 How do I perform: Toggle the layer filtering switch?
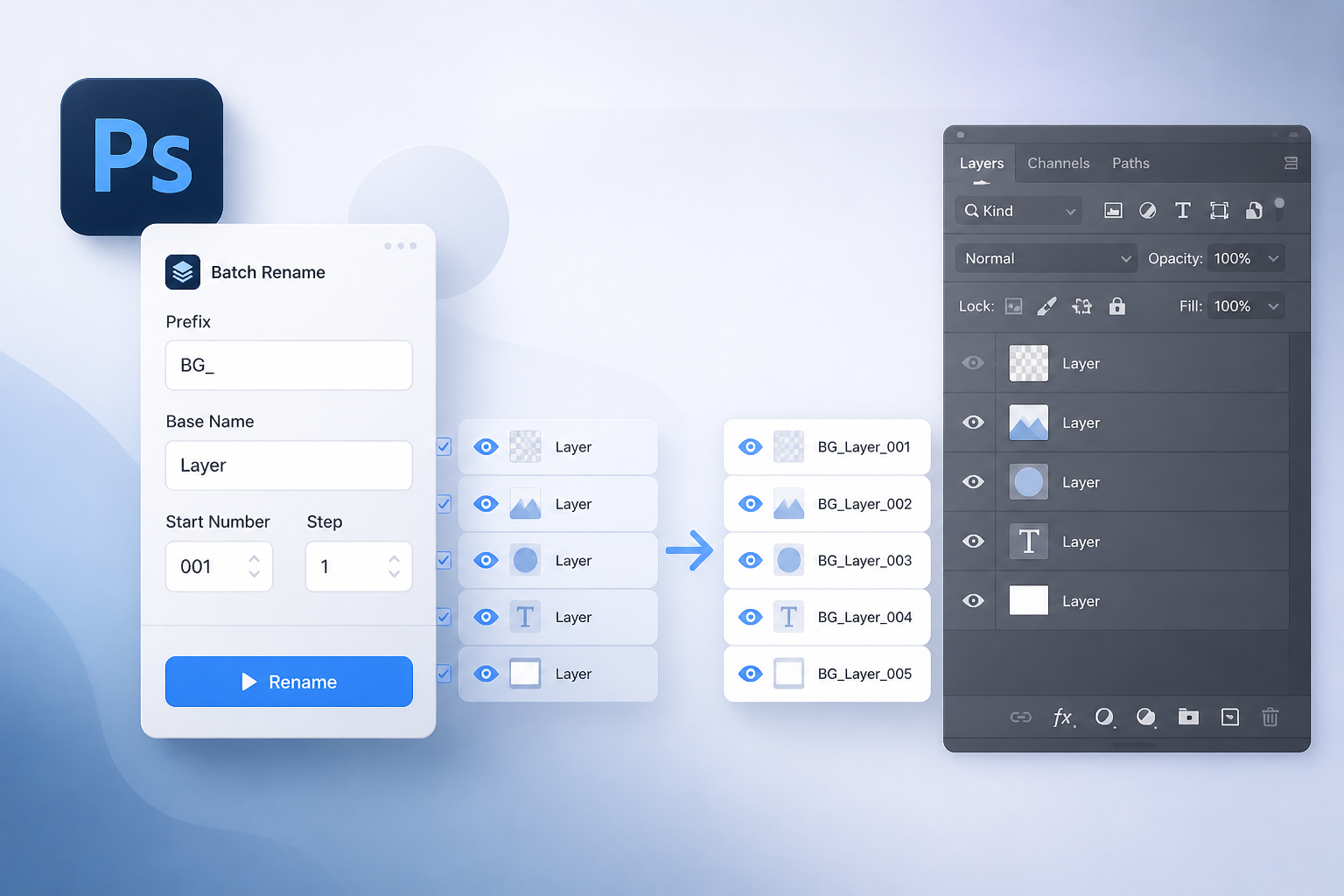pyautogui.click(x=1279, y=207)
